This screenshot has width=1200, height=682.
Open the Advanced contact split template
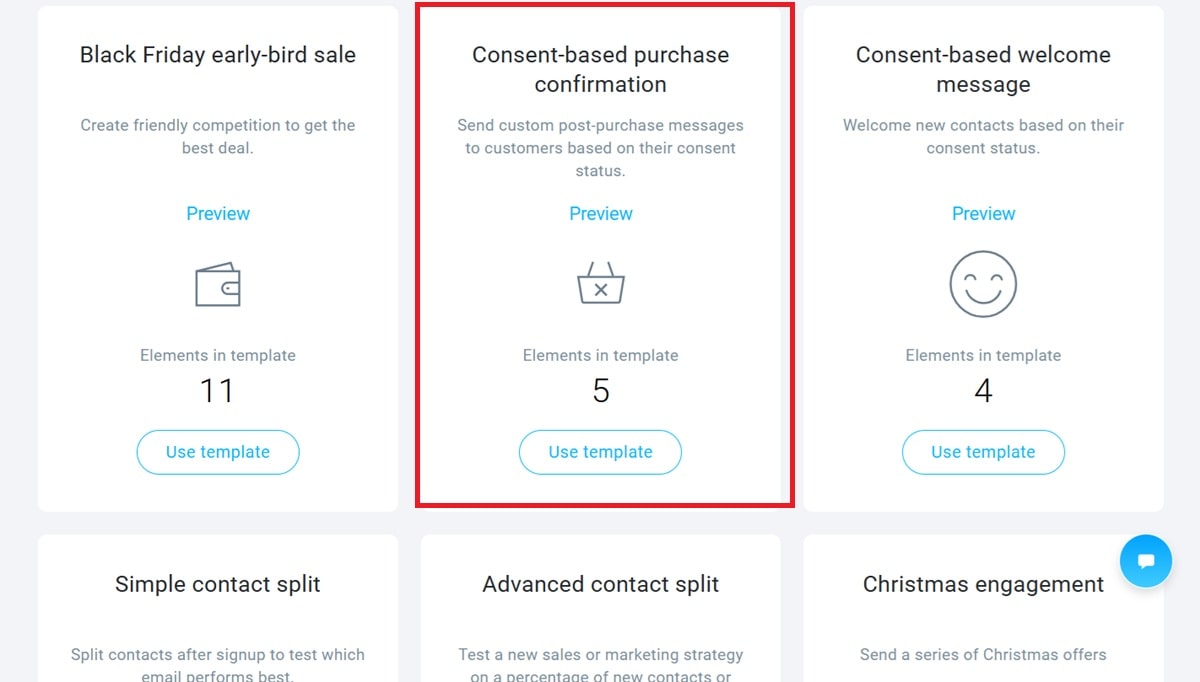pos(600,584)
